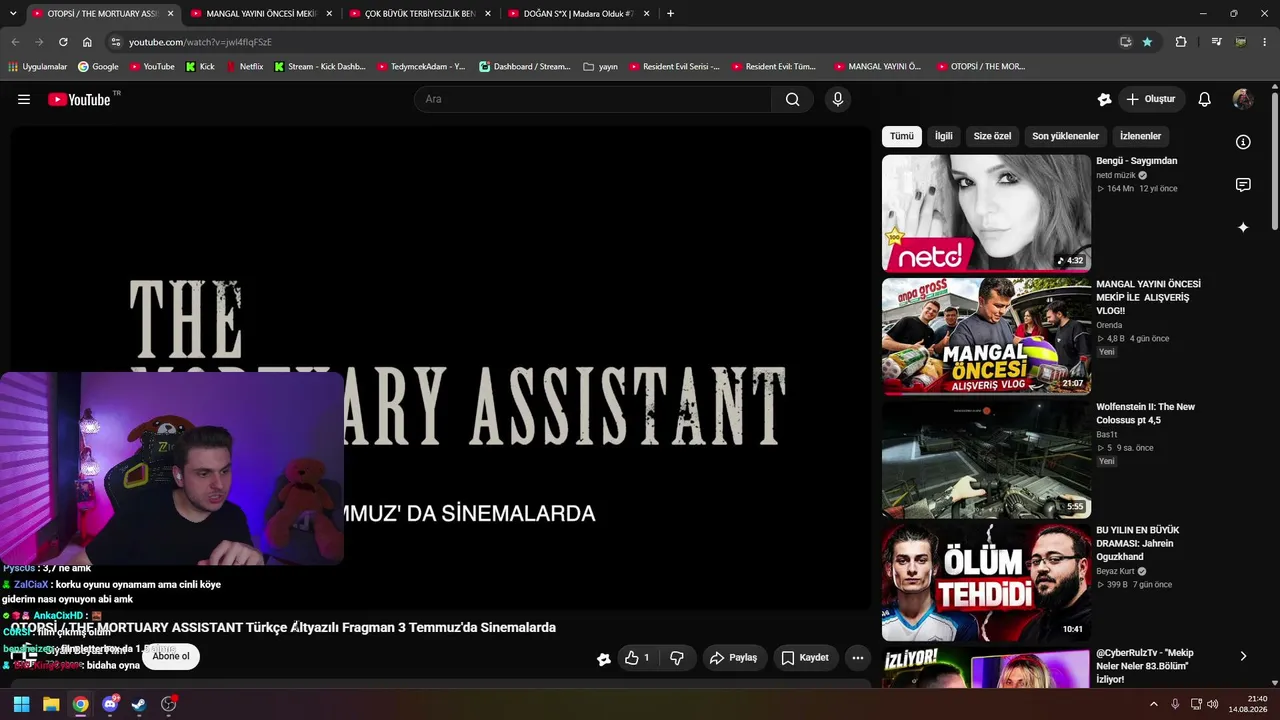The height and width of the screenshot is (720, 1280).
Task: Click the Oluştur create button
Action: [x=1151, y=99]
